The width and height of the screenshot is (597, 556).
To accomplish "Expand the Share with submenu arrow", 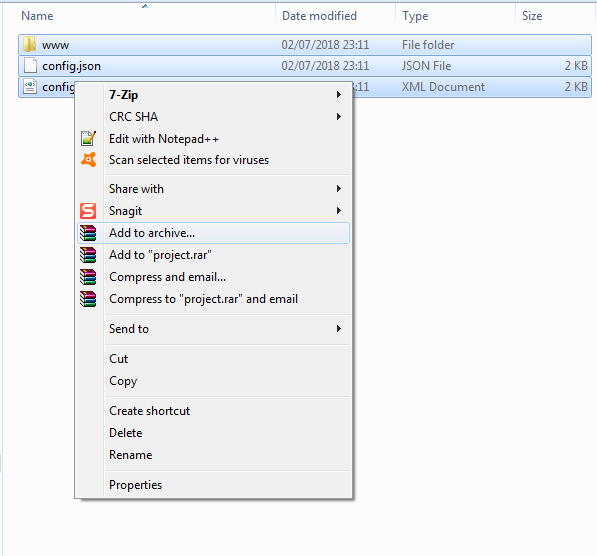I will pos(338,189).
